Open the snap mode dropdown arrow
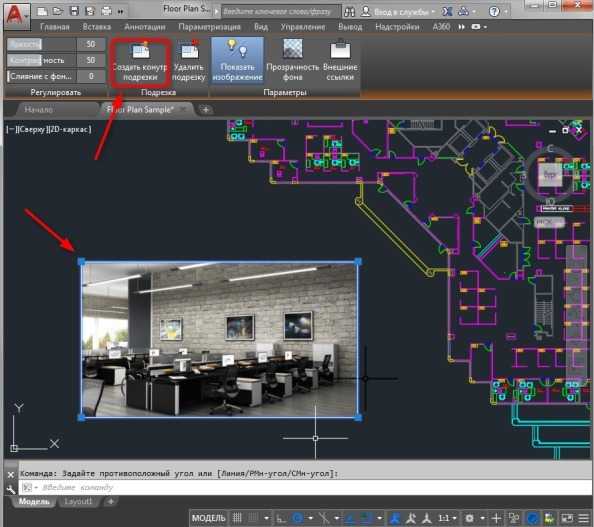Image resolution: width=594 pixels, height=527 pixels. pyautogui.click(x=267, y=518)
